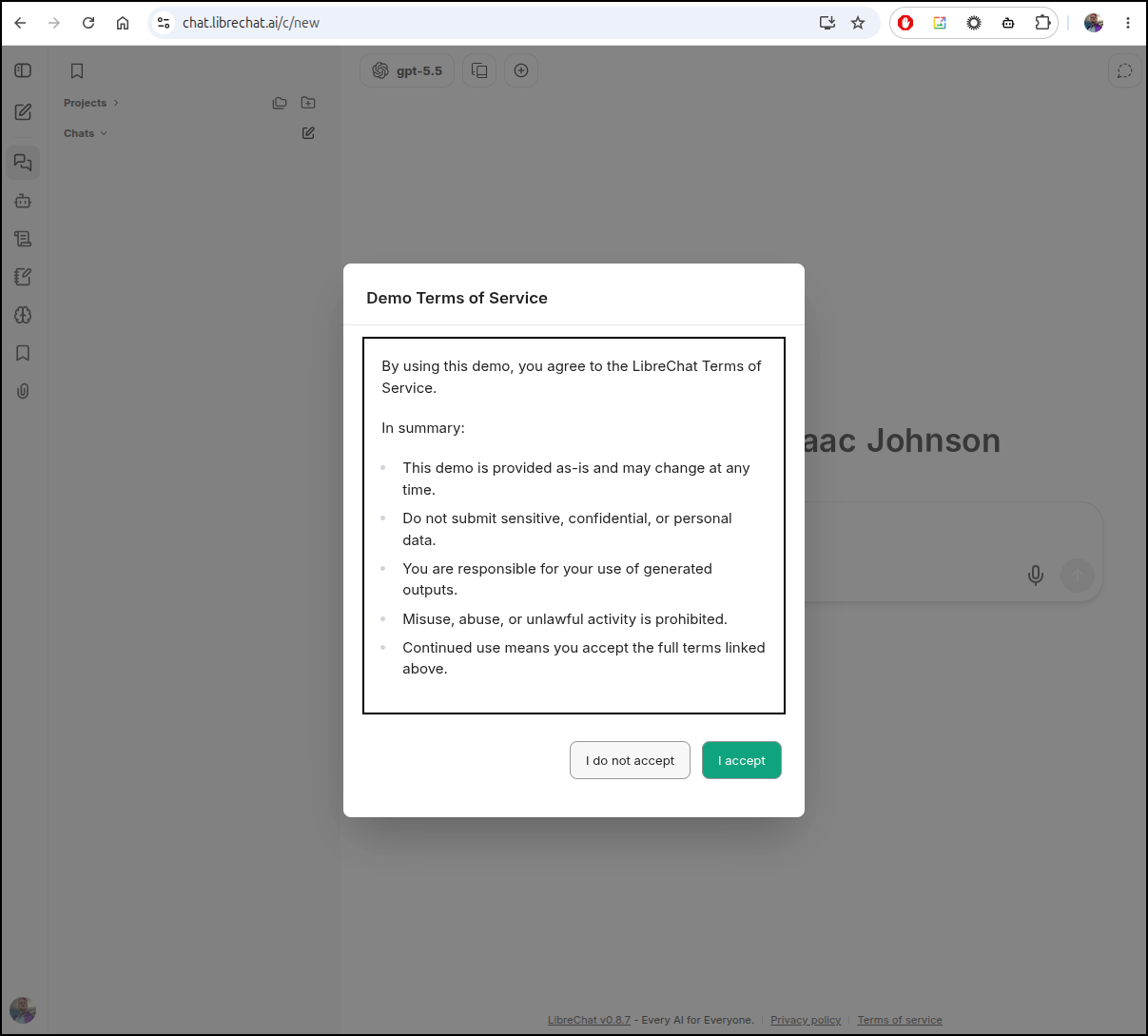Start a new chat from left rail
This screenshot has height=1036, width=1148.
click(24, 112)
